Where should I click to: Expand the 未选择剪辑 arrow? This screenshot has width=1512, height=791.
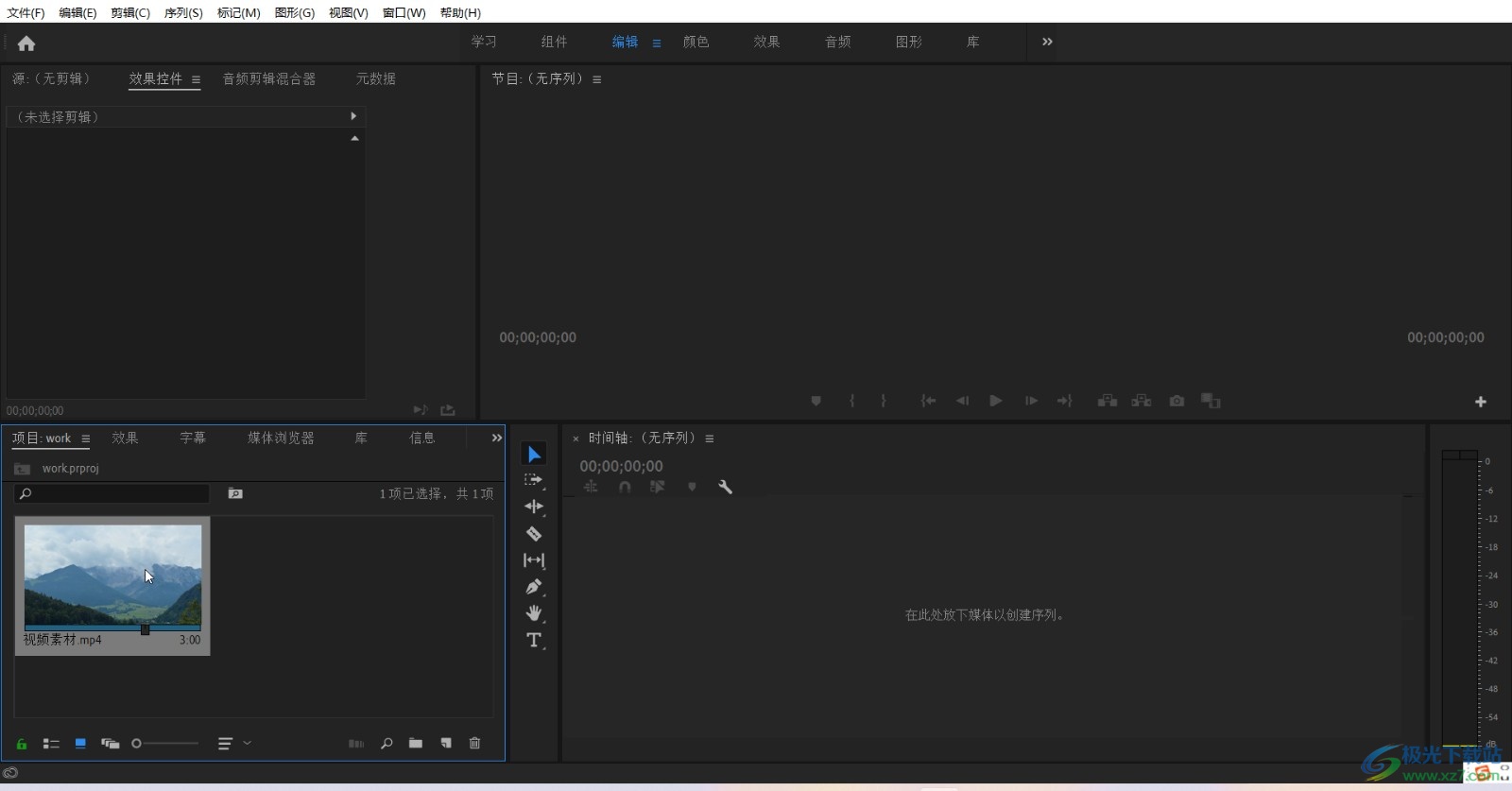tap(353, 116)
